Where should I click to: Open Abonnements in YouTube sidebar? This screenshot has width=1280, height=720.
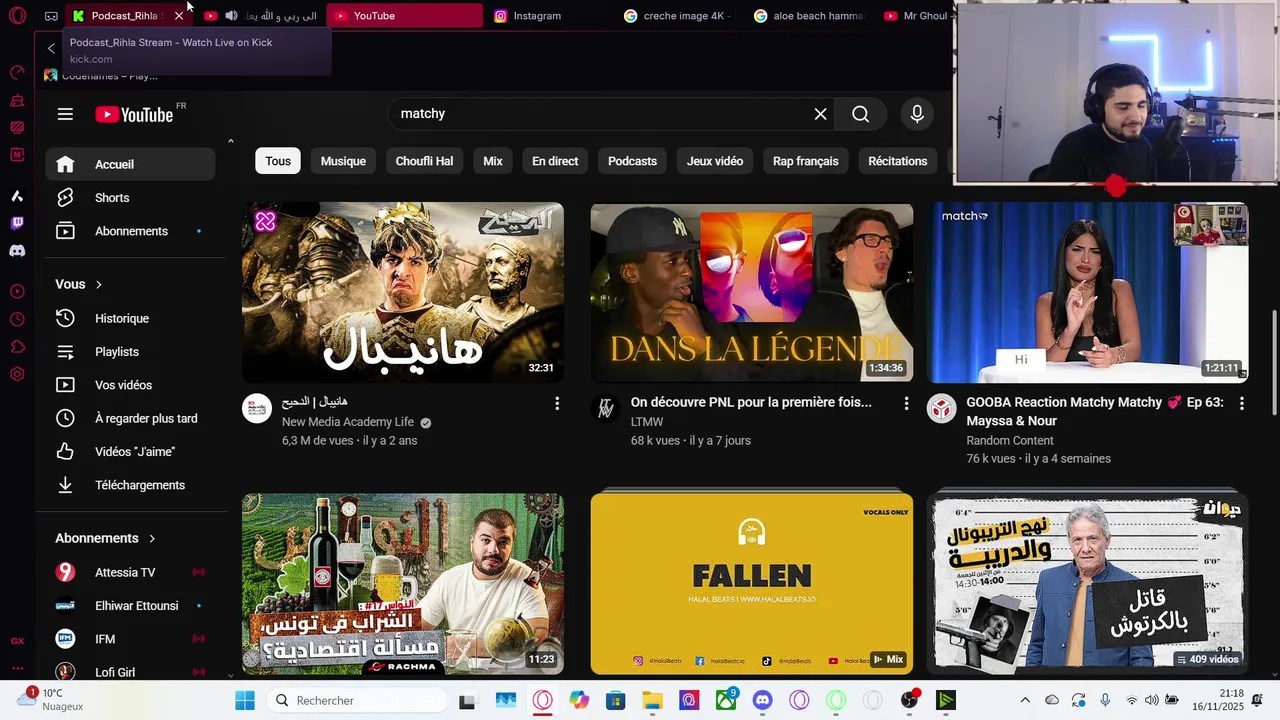130,231
